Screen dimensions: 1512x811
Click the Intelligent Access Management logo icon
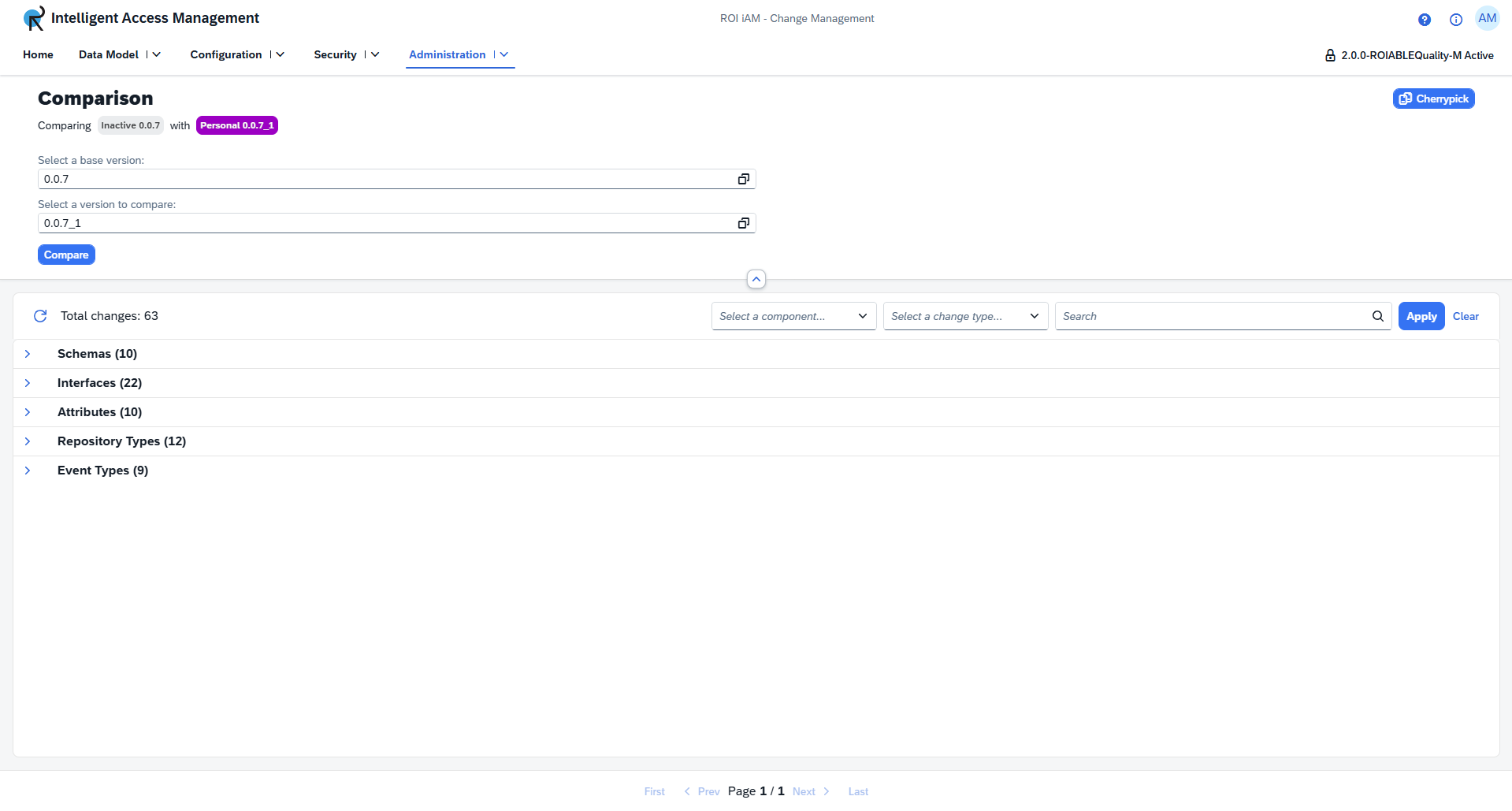tap(34, 18)
